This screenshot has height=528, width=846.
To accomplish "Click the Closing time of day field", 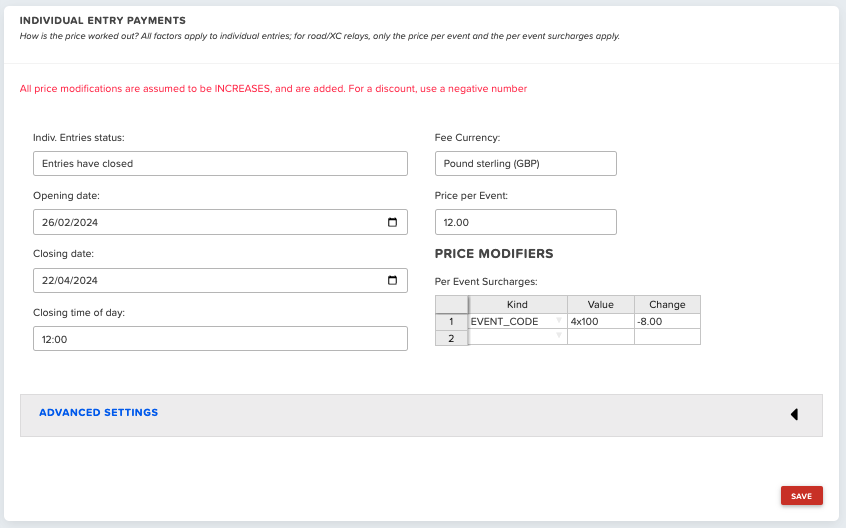I will pyautogui.click(x=220, y=339).
